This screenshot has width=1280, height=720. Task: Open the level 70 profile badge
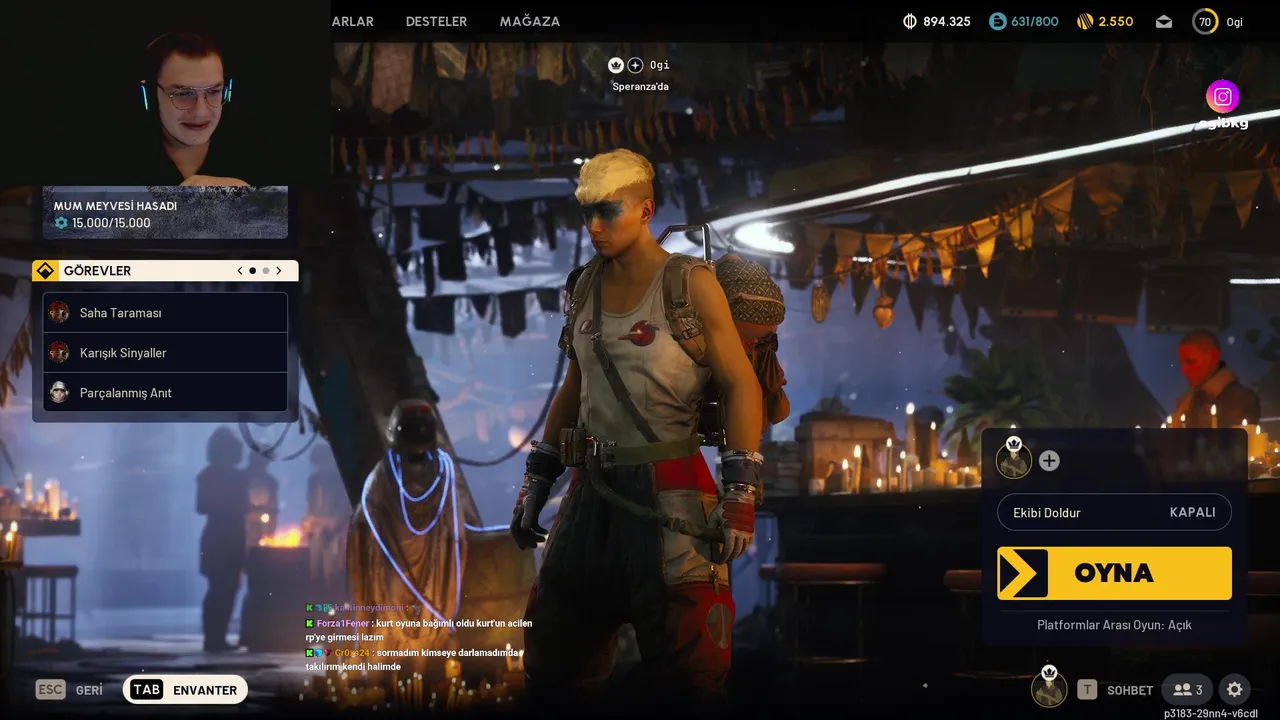1205,21
